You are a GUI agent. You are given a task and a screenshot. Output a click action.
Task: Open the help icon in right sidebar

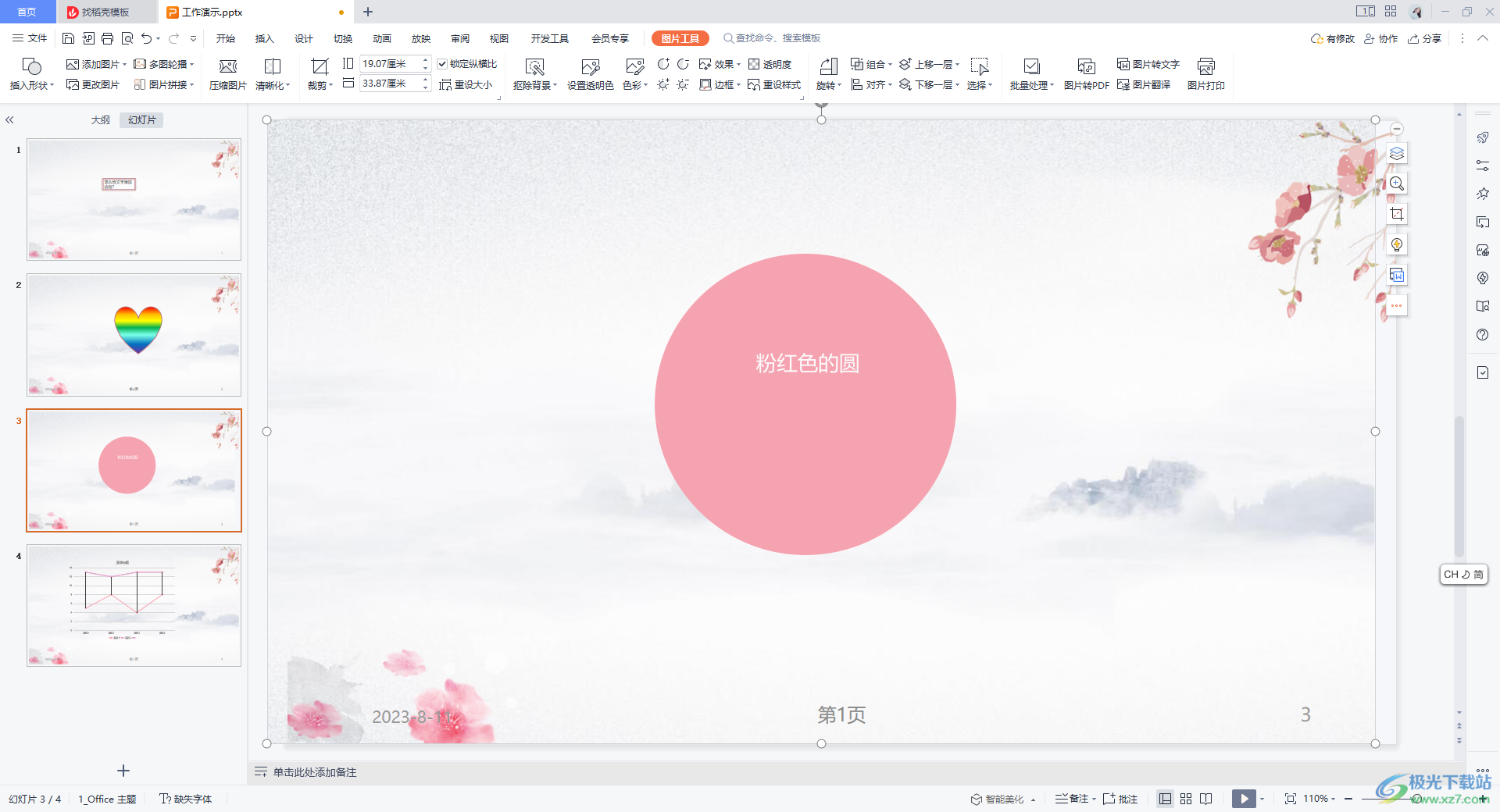[1483, 335]
